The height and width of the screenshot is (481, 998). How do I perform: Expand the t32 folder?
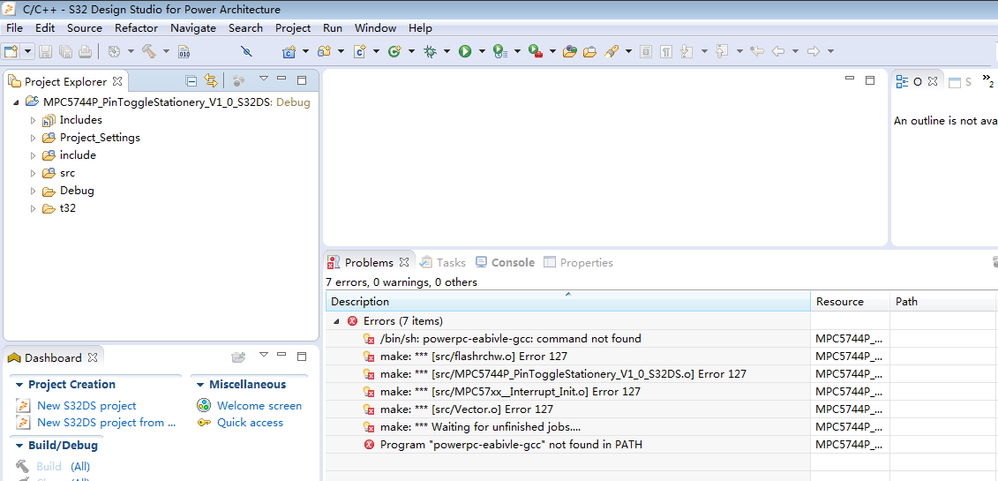[x=33, y=209]
